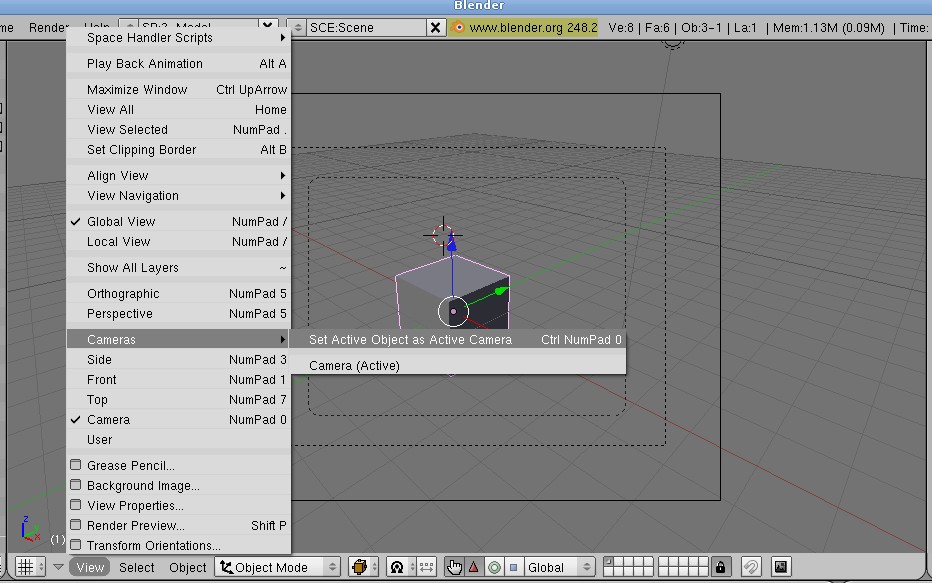Enable the View Properties... checkbox
The image size is (932, 583).
75,505
